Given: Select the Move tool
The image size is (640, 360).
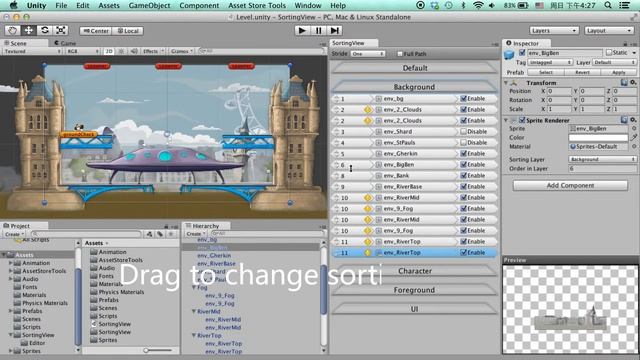Looking at the screenshot, I should tap(29, 31).
